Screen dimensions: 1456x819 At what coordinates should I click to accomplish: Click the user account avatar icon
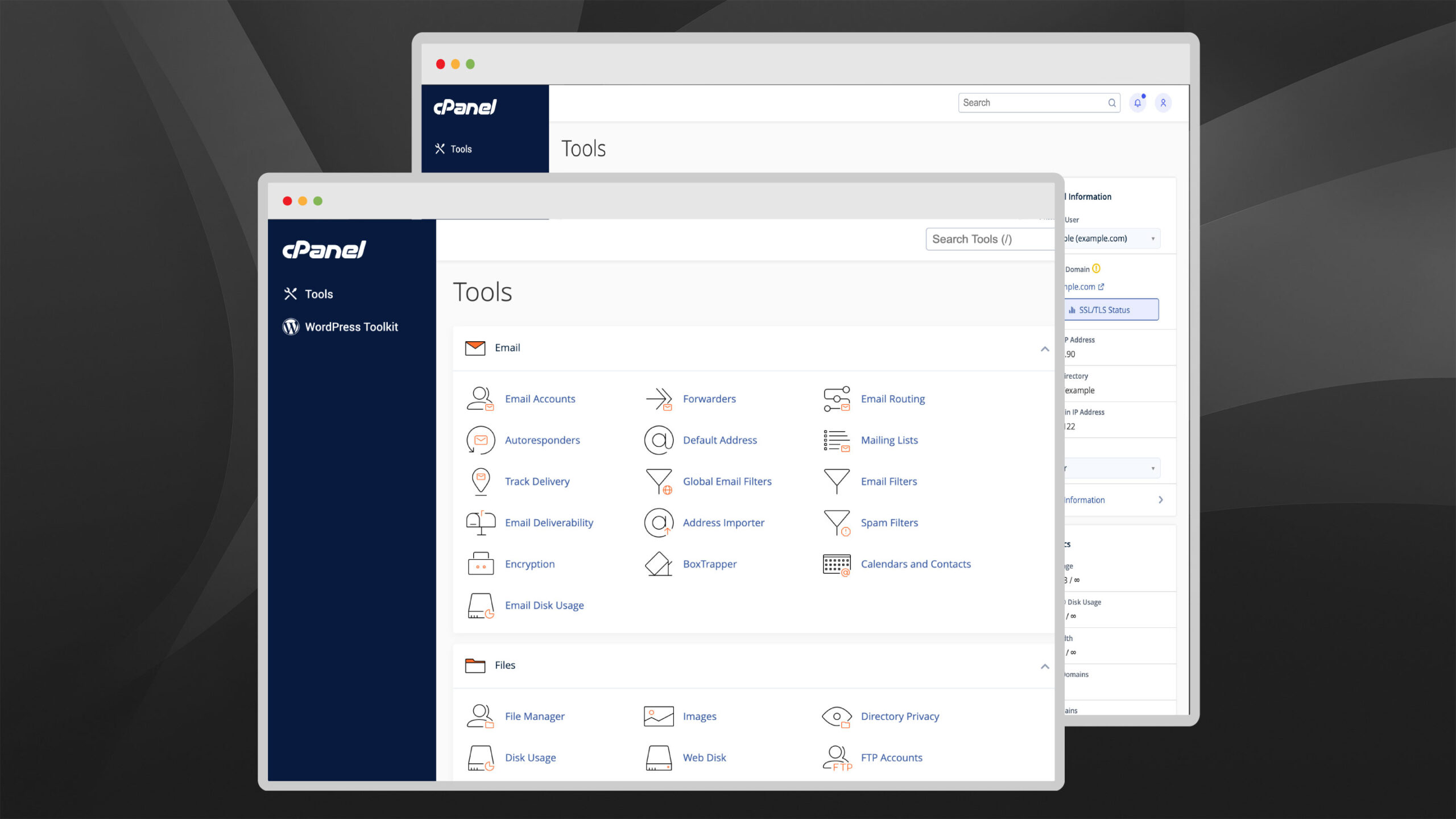point(1163,103)
